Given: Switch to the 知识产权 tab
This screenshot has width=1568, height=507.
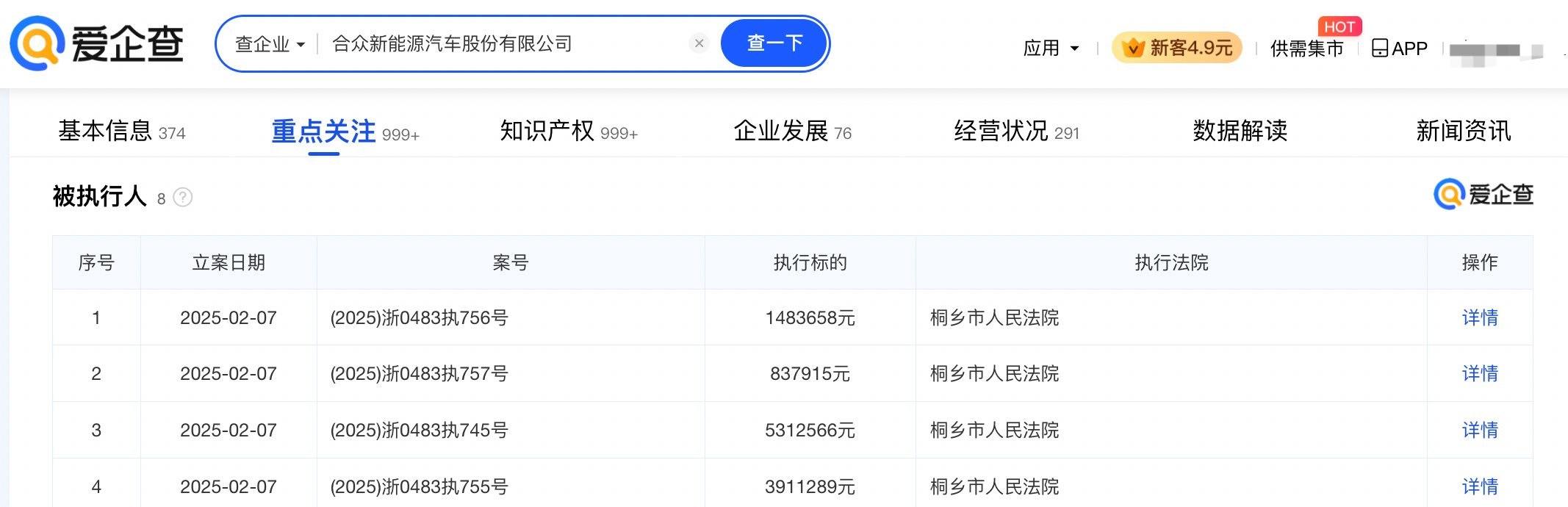Looking at the screenshot, I should tap(568, 132).
